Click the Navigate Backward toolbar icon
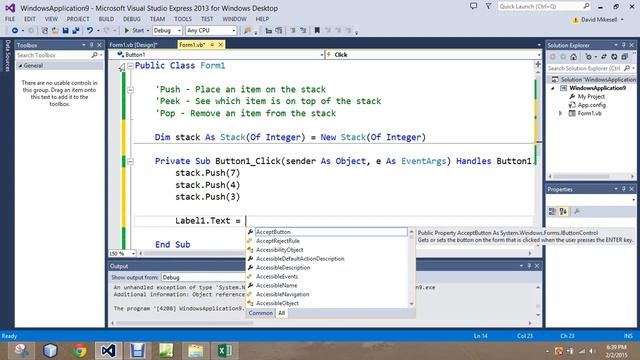 15,31
